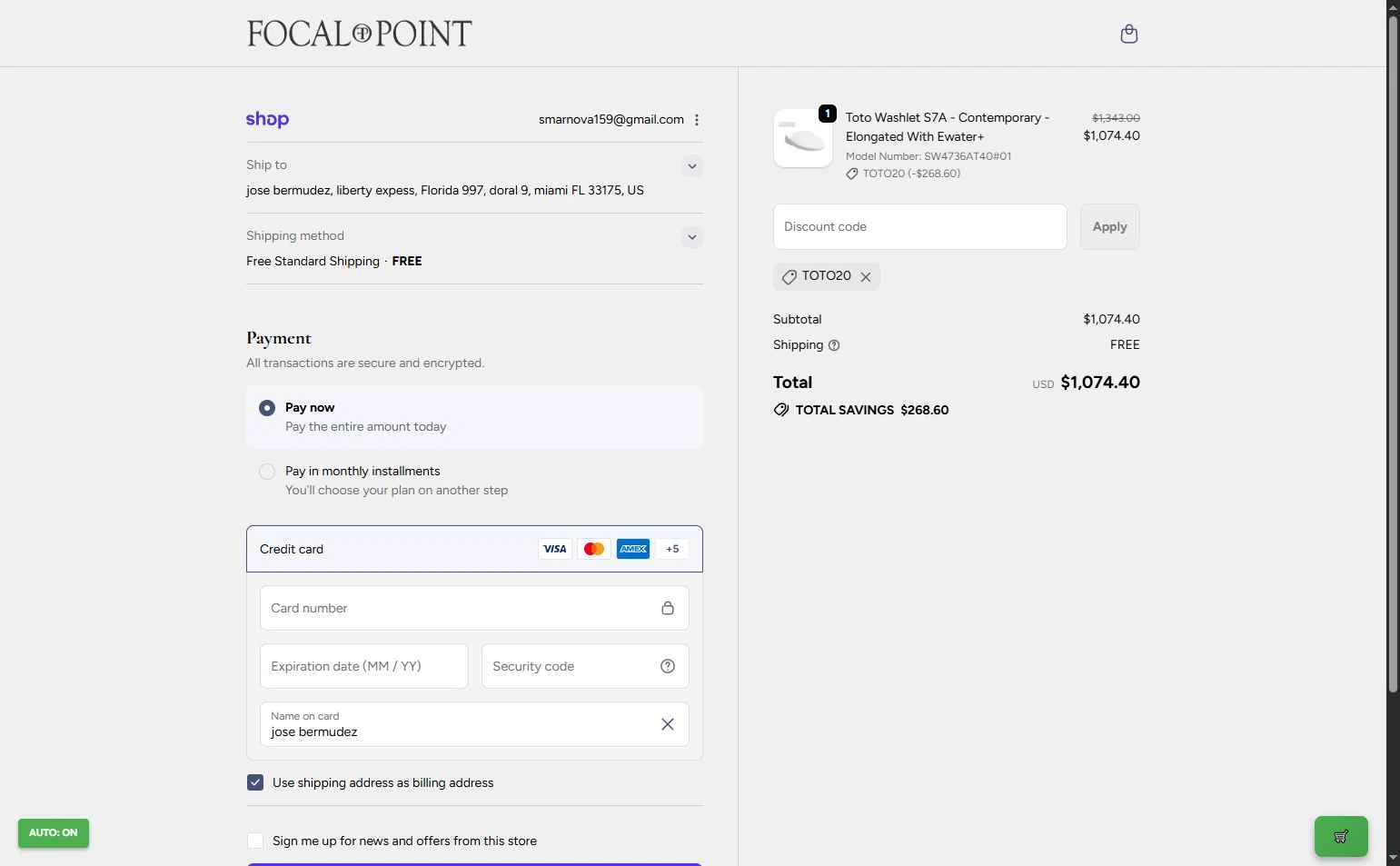Viewport: 1400px width, 866px height.
Task: Click the Free Standard Shipping text
Action: click(x=313, y=262)
